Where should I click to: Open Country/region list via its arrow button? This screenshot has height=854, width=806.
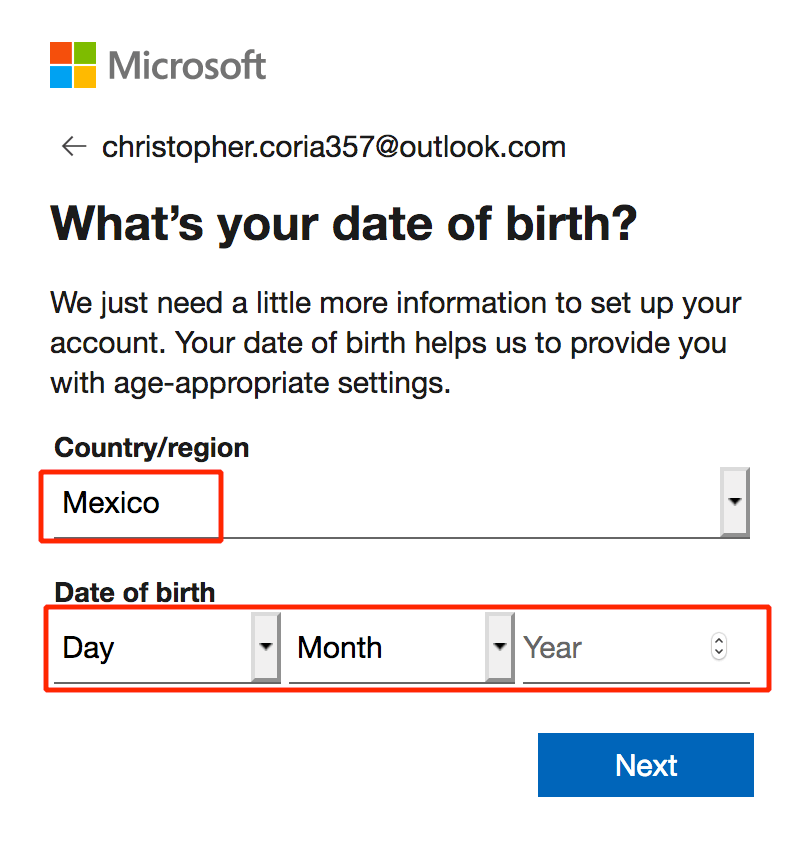point(735,502)
